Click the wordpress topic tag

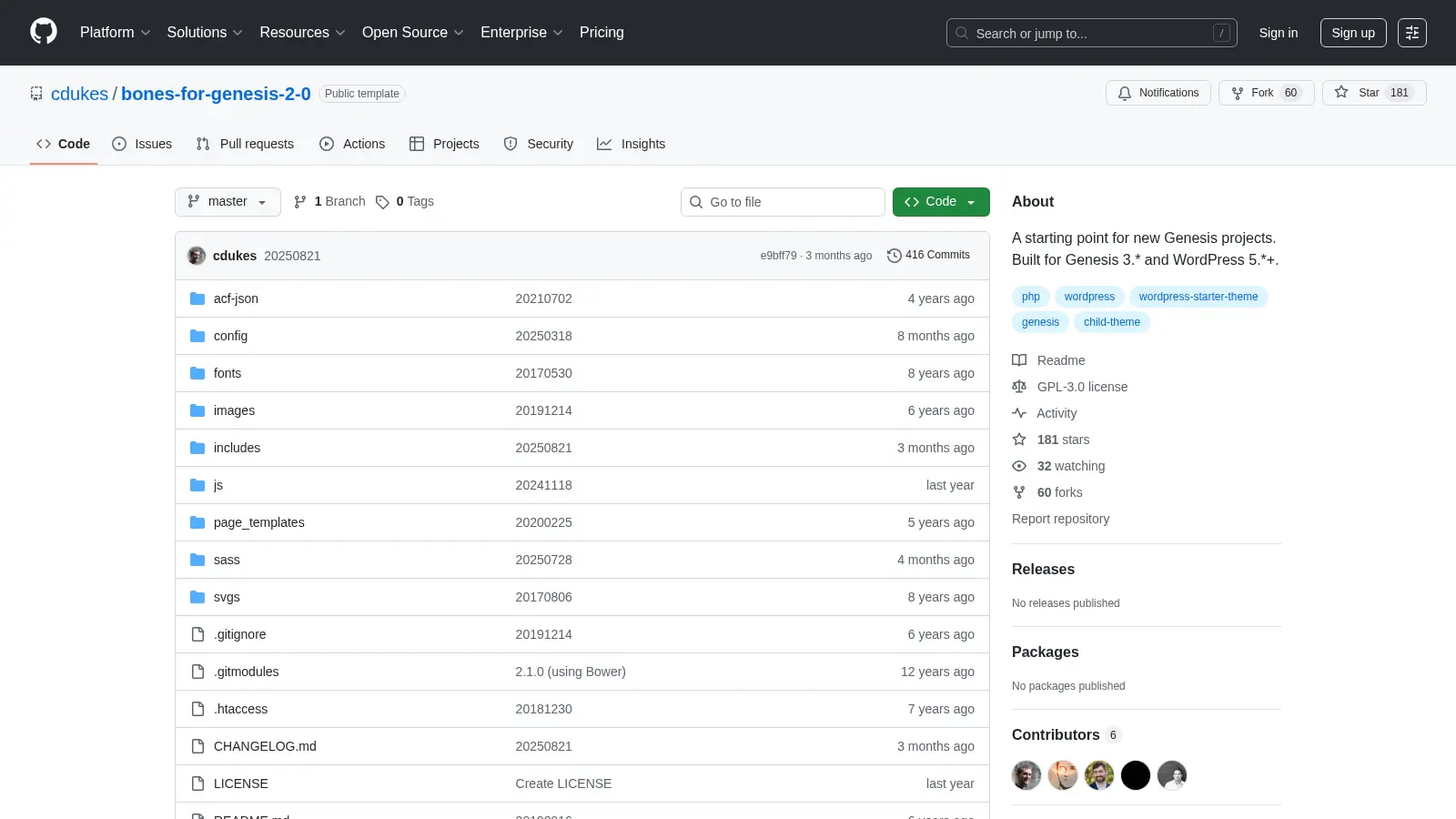coord(1089,297)
